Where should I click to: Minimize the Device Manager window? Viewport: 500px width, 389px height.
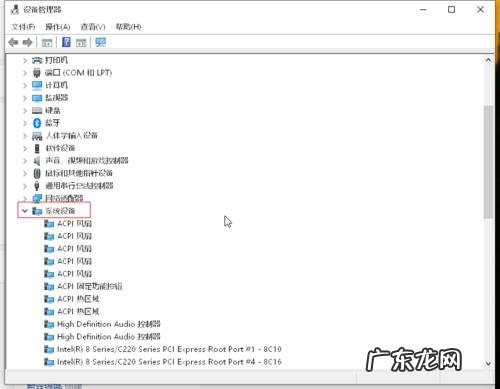click(x=423, y=10)
